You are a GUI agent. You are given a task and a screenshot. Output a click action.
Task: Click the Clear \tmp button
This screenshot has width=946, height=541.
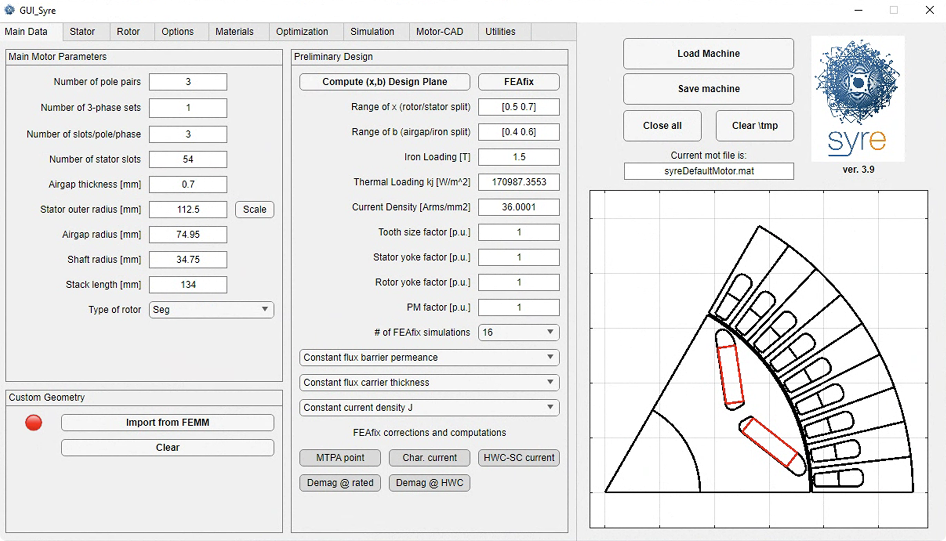coord(755,125)
